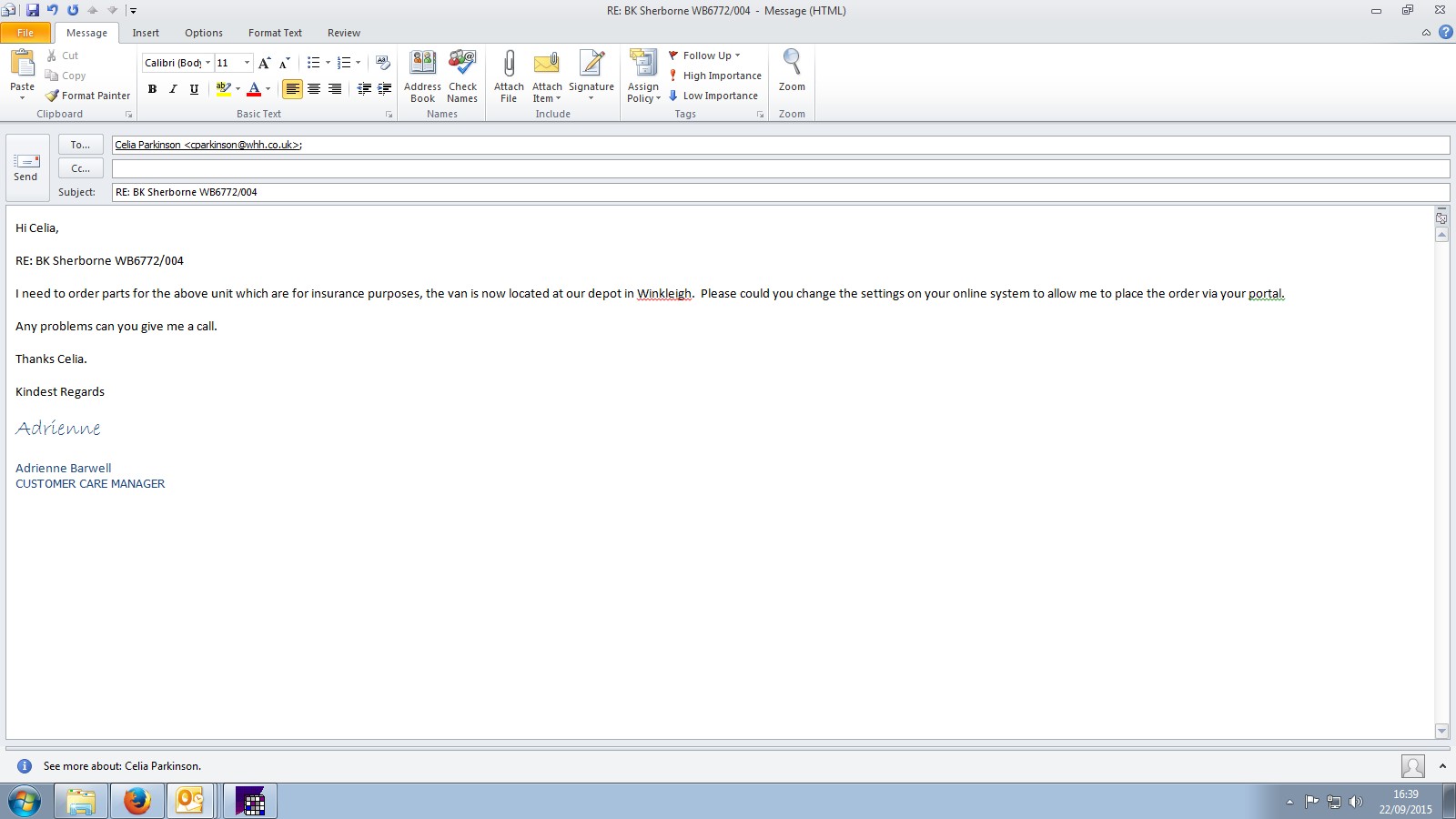Align text to the left

click(292, 89)
